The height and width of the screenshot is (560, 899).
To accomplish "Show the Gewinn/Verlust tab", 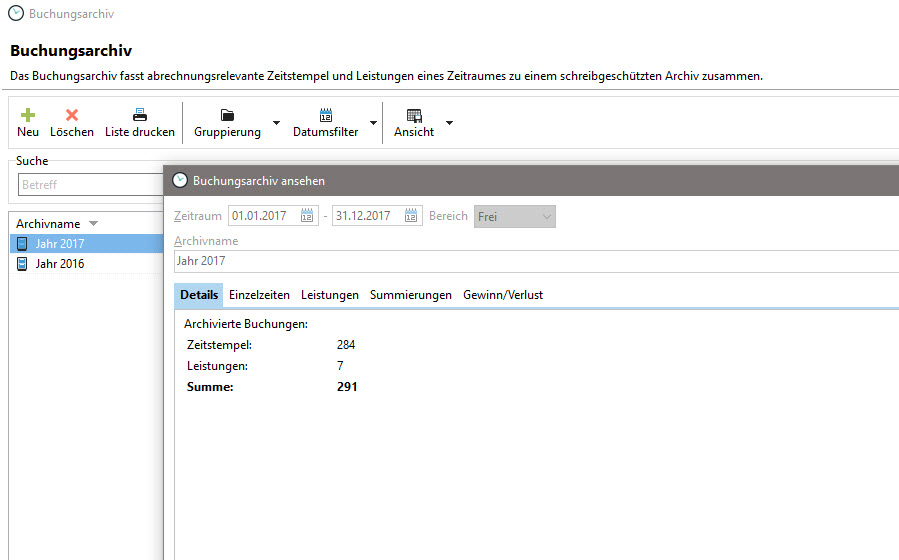I will [503, 295].
